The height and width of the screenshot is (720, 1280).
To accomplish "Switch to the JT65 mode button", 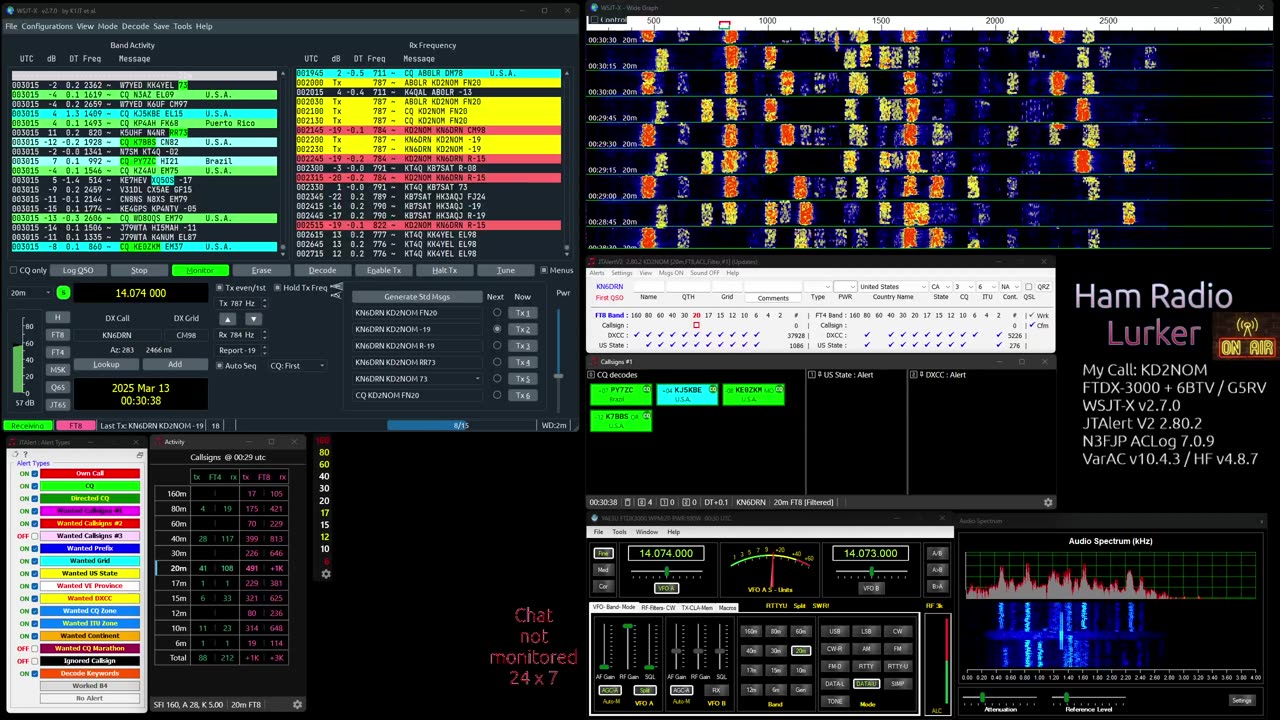I will [x=58, y=404].
